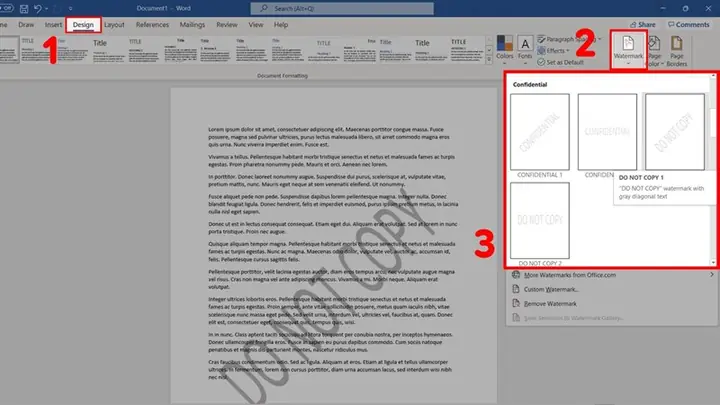Viewport: 720px width, 405px height.
Task: Open the Watermark dropdown button
Action: click(x=629, y=51)
